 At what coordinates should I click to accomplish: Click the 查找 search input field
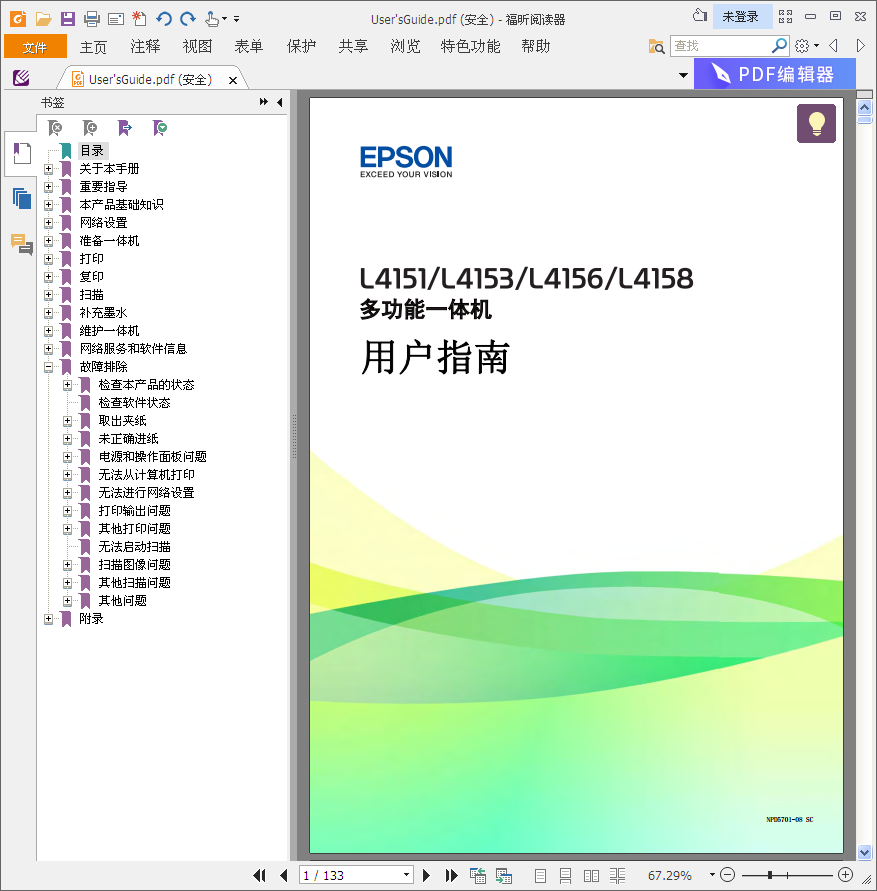click(721, 45)
